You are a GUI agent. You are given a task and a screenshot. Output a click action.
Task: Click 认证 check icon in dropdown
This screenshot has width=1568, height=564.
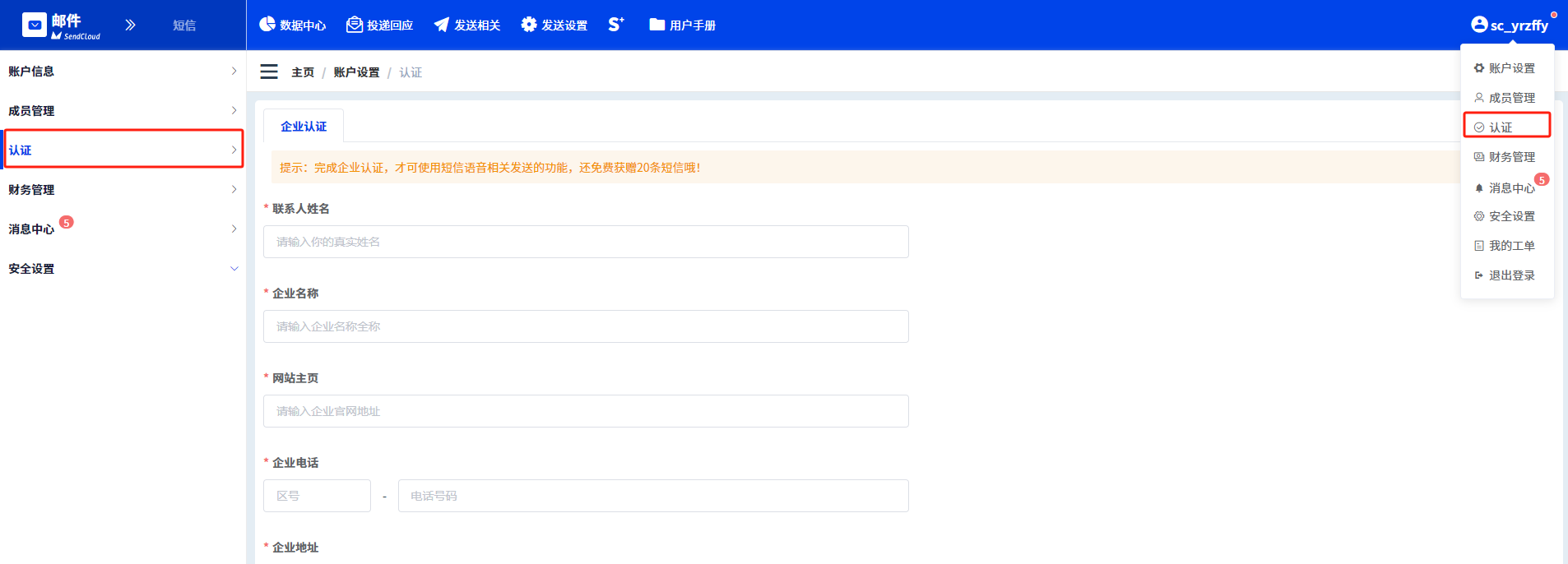1479,127
